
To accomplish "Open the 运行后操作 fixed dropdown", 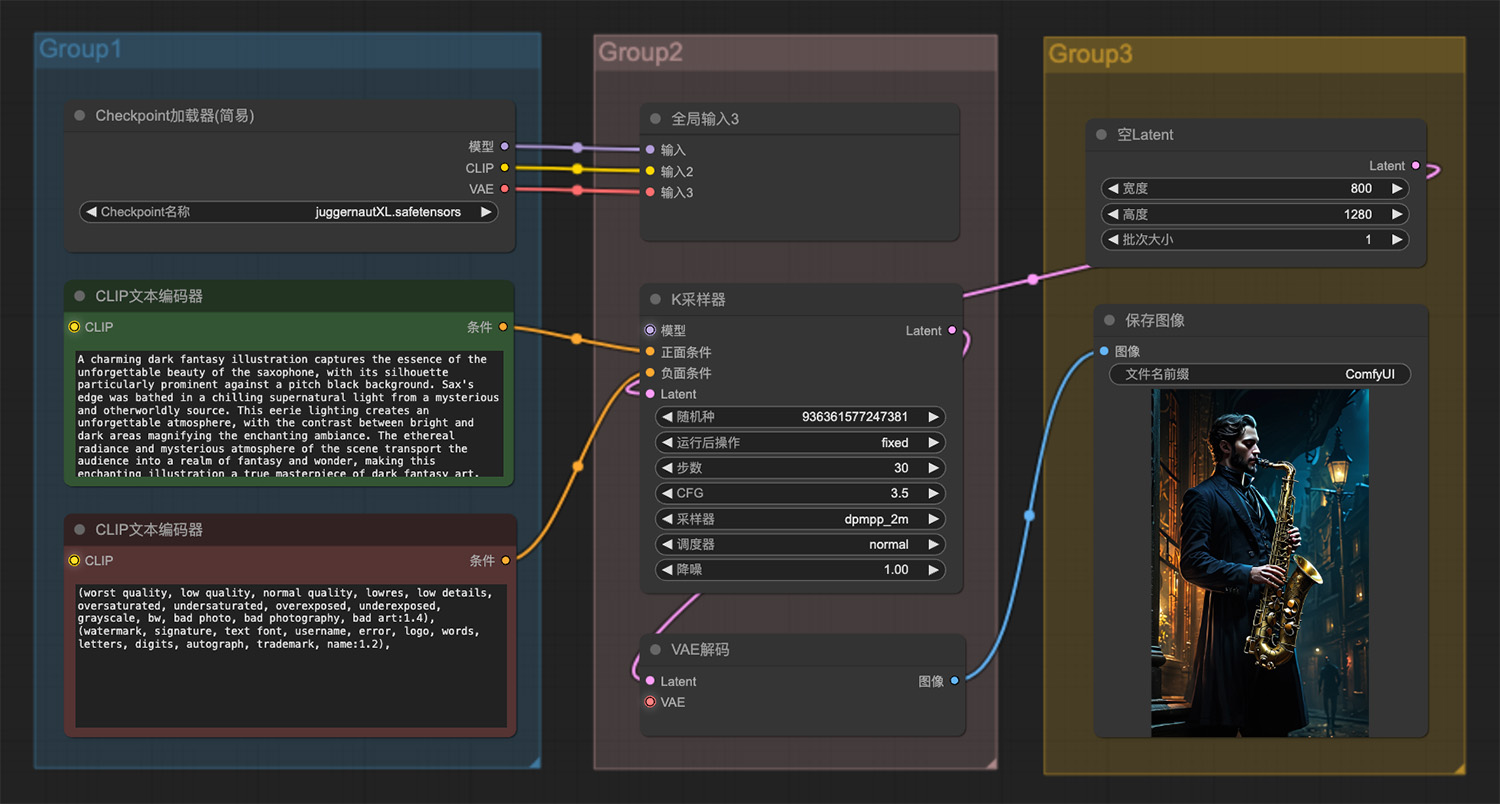I will [x=800, y=443].
